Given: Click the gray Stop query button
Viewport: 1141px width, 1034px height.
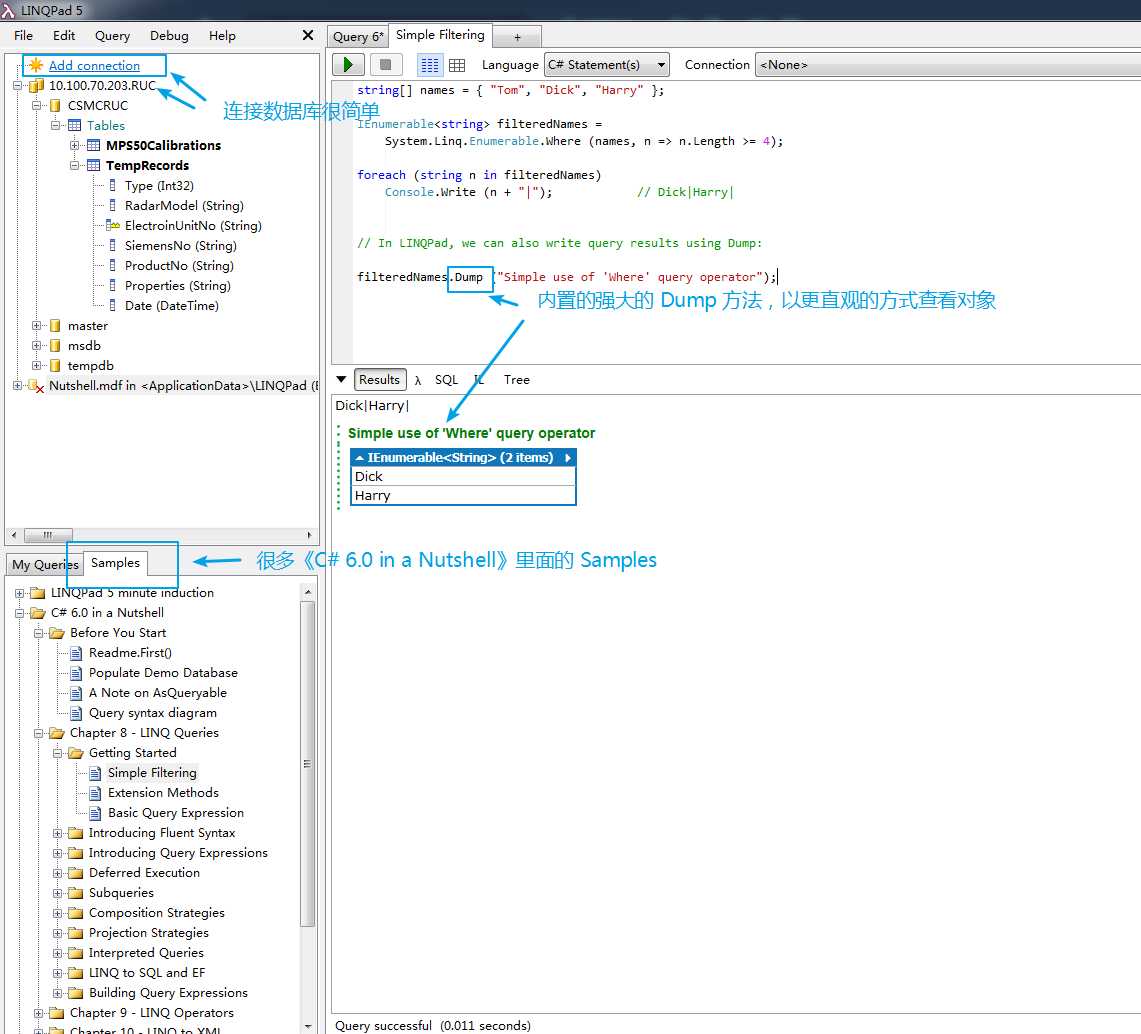Looking at the screenshot, I should [x=386, y=65].
